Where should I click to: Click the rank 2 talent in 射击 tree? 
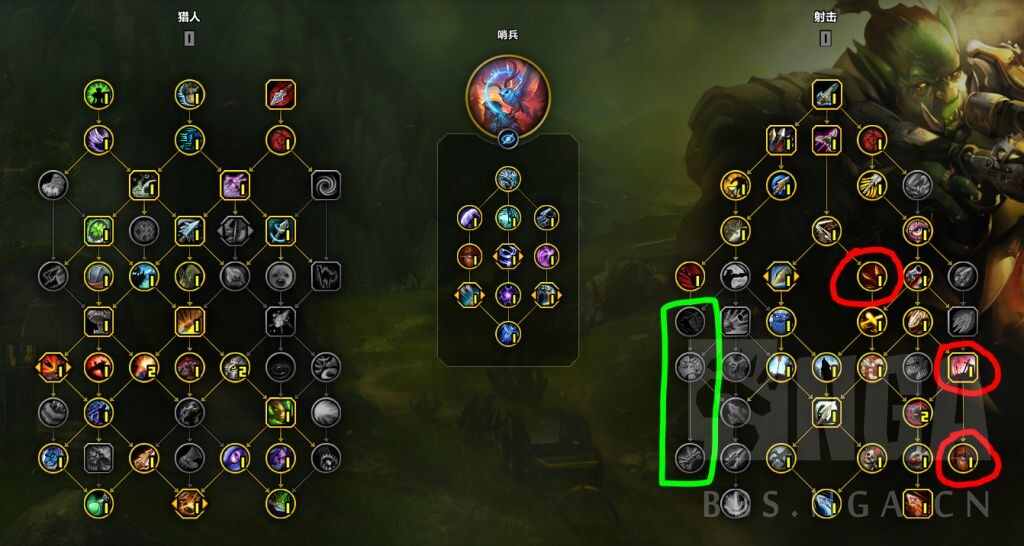918,413
